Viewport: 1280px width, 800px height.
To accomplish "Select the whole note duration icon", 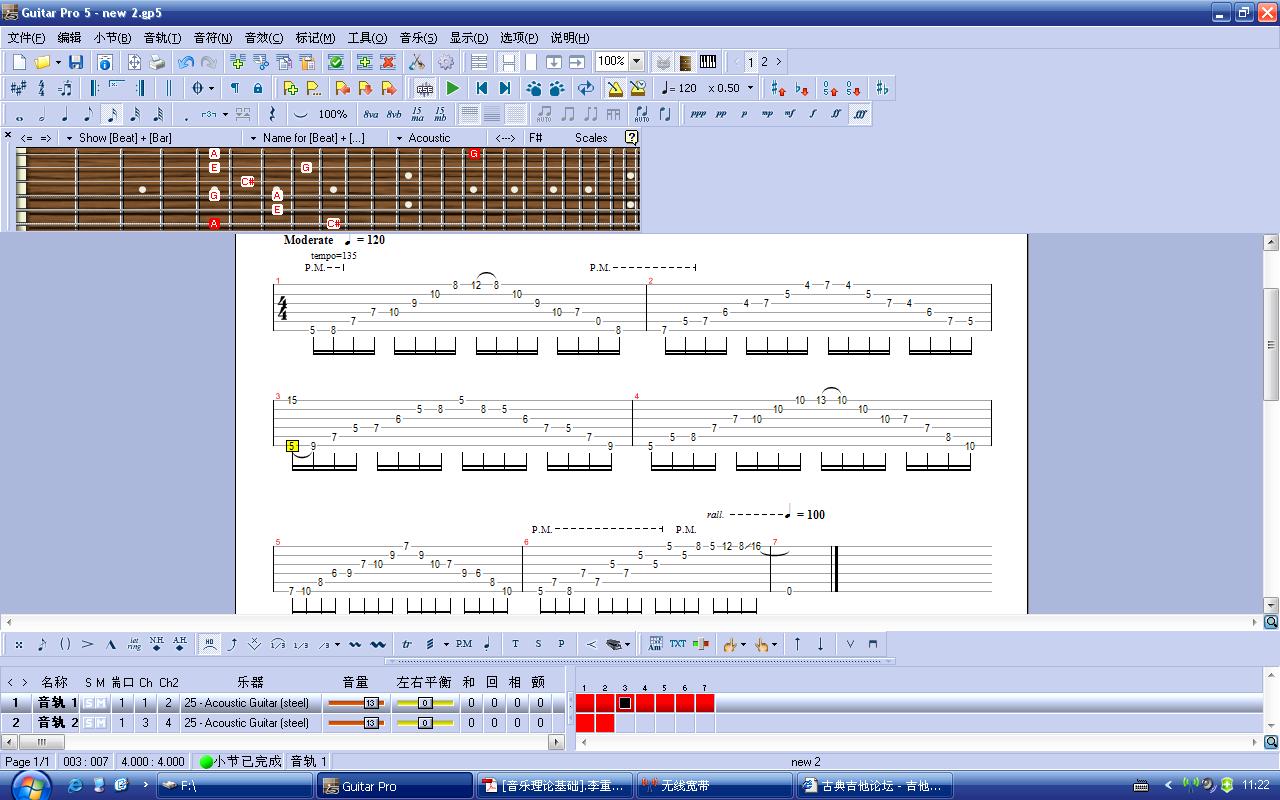I will (x=19, y=114).
